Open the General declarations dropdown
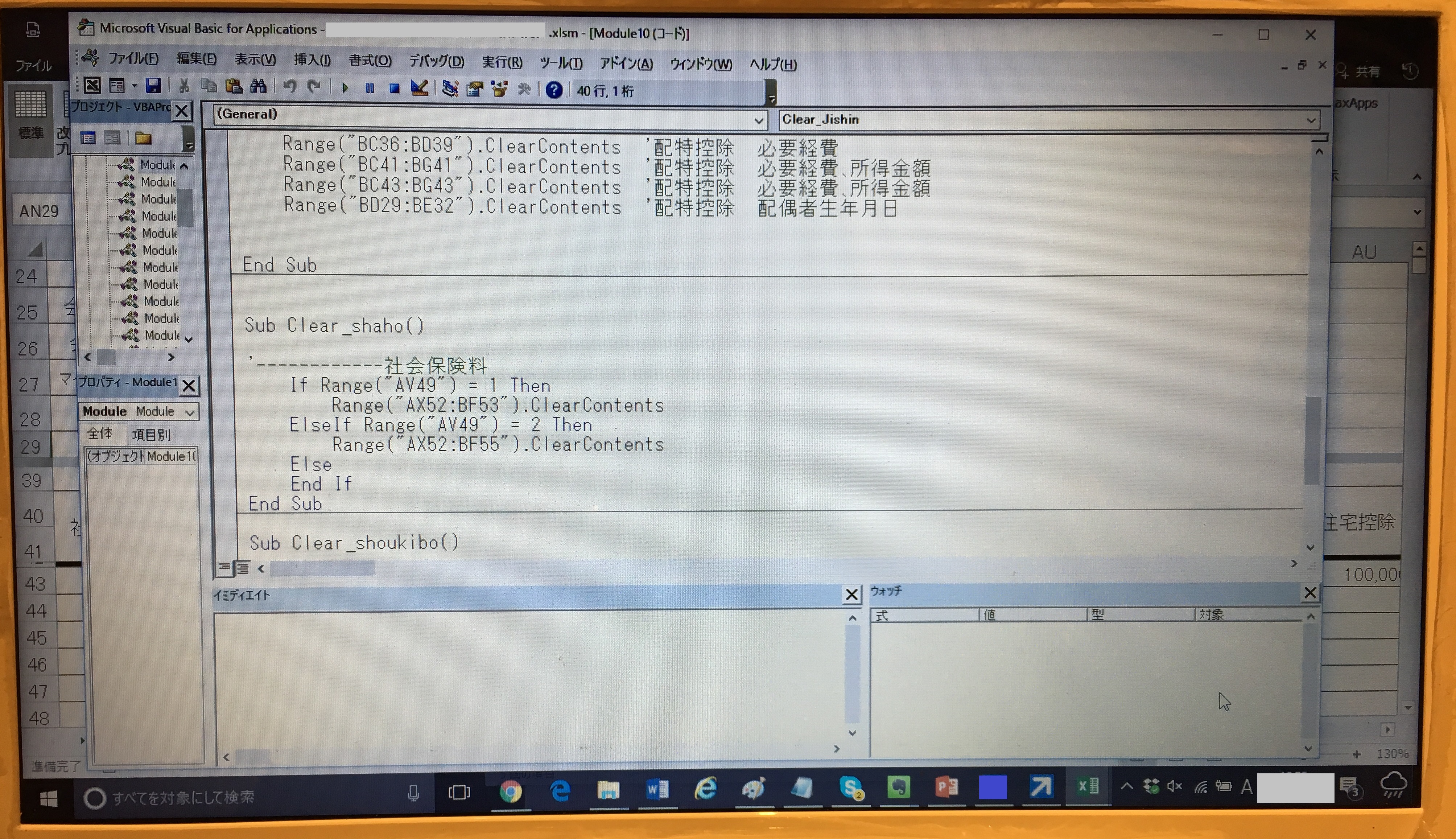Screen dimensions: 1456x839 point(760,120)
